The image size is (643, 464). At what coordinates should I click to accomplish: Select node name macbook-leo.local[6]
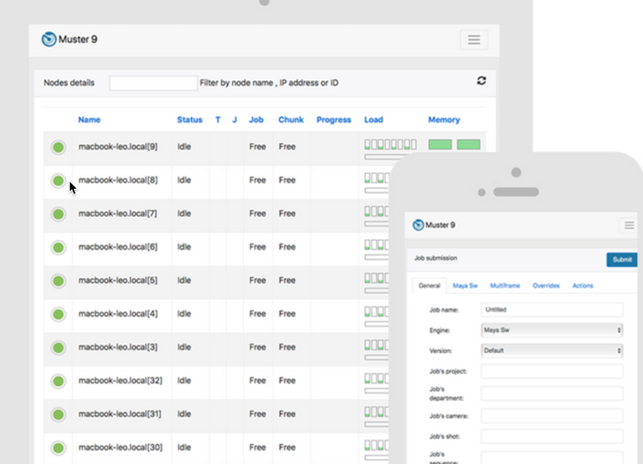click(118, 247)
